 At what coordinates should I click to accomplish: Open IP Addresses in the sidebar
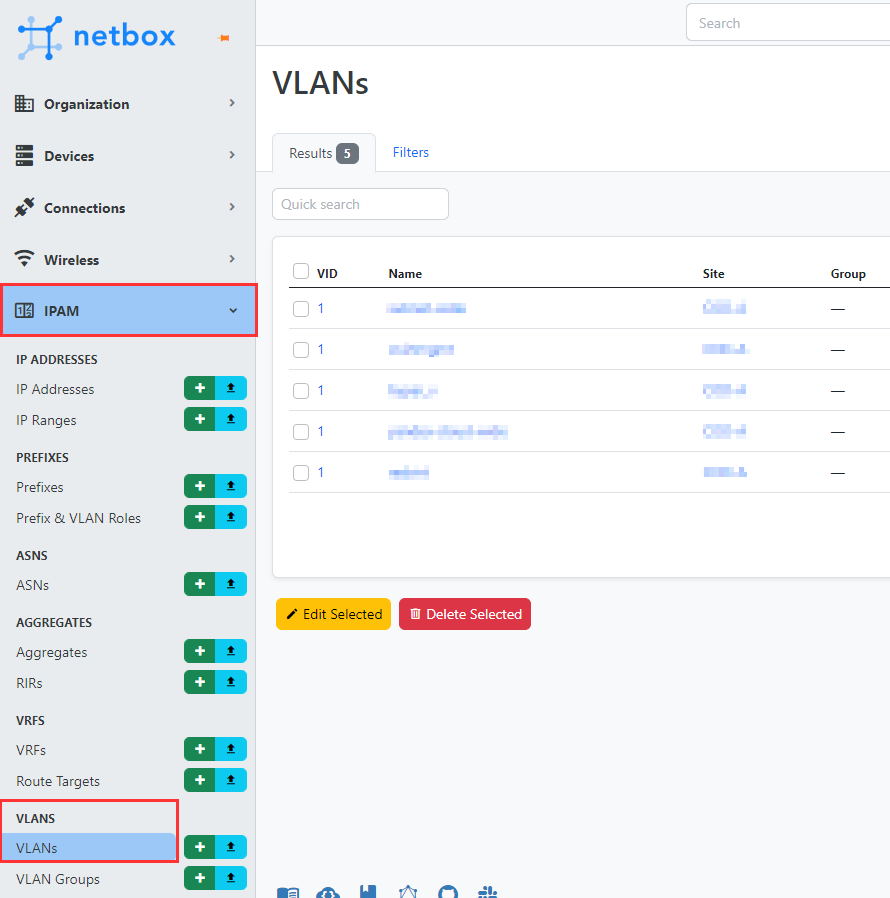55,389
